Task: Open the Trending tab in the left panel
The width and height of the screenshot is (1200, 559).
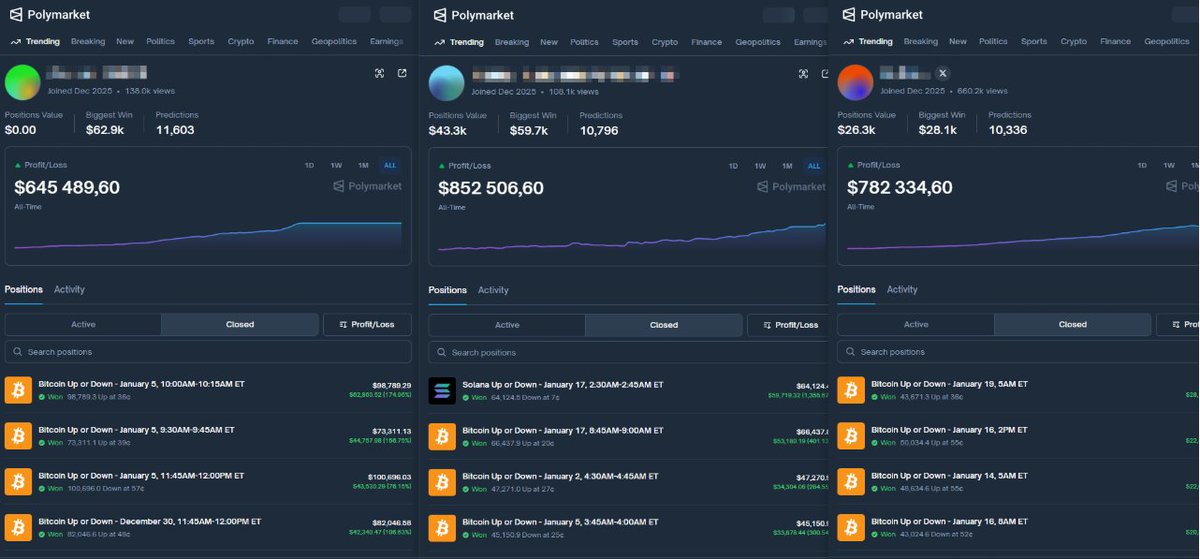Action: coord(35,42)
